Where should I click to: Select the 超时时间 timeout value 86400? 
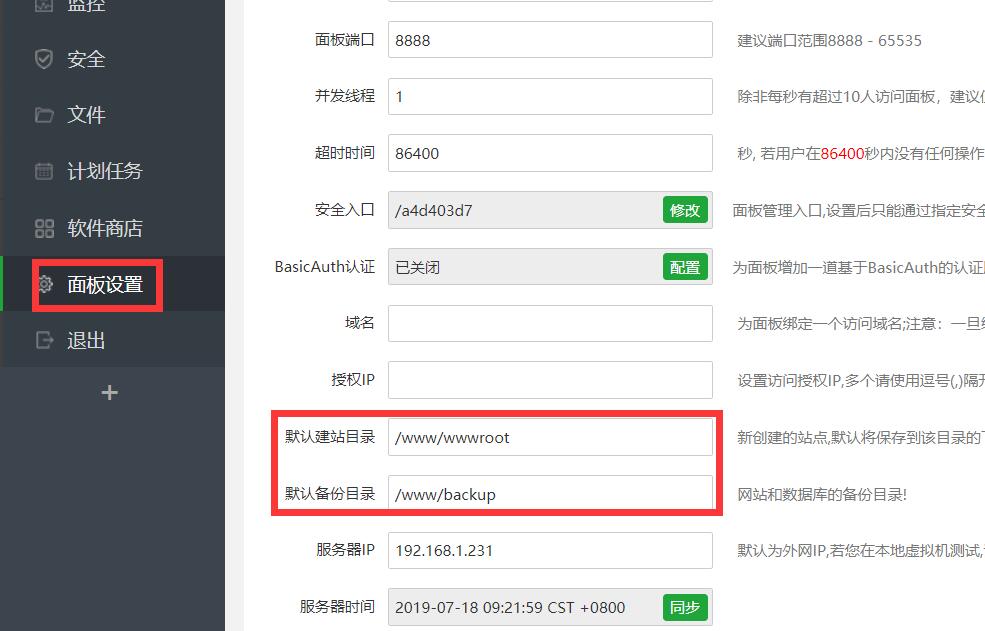[550, 153]
